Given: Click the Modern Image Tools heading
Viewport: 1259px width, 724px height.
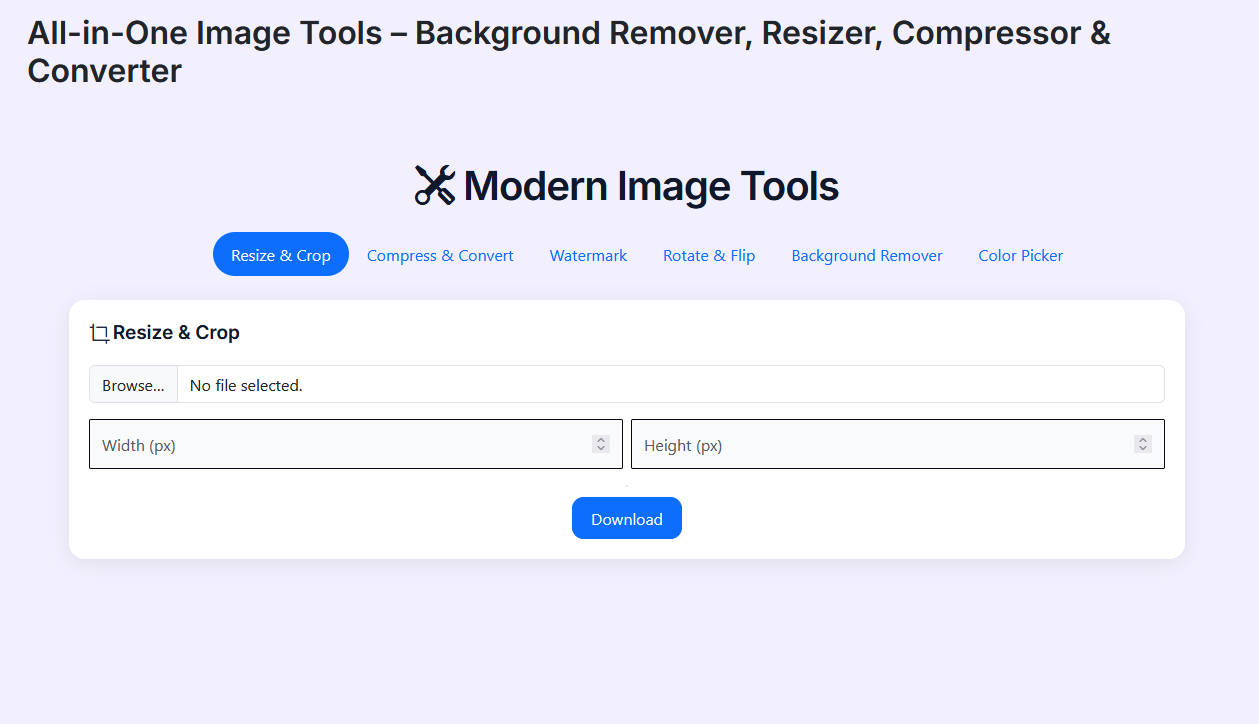Looking at the screenshot, I should coord(650,187).
